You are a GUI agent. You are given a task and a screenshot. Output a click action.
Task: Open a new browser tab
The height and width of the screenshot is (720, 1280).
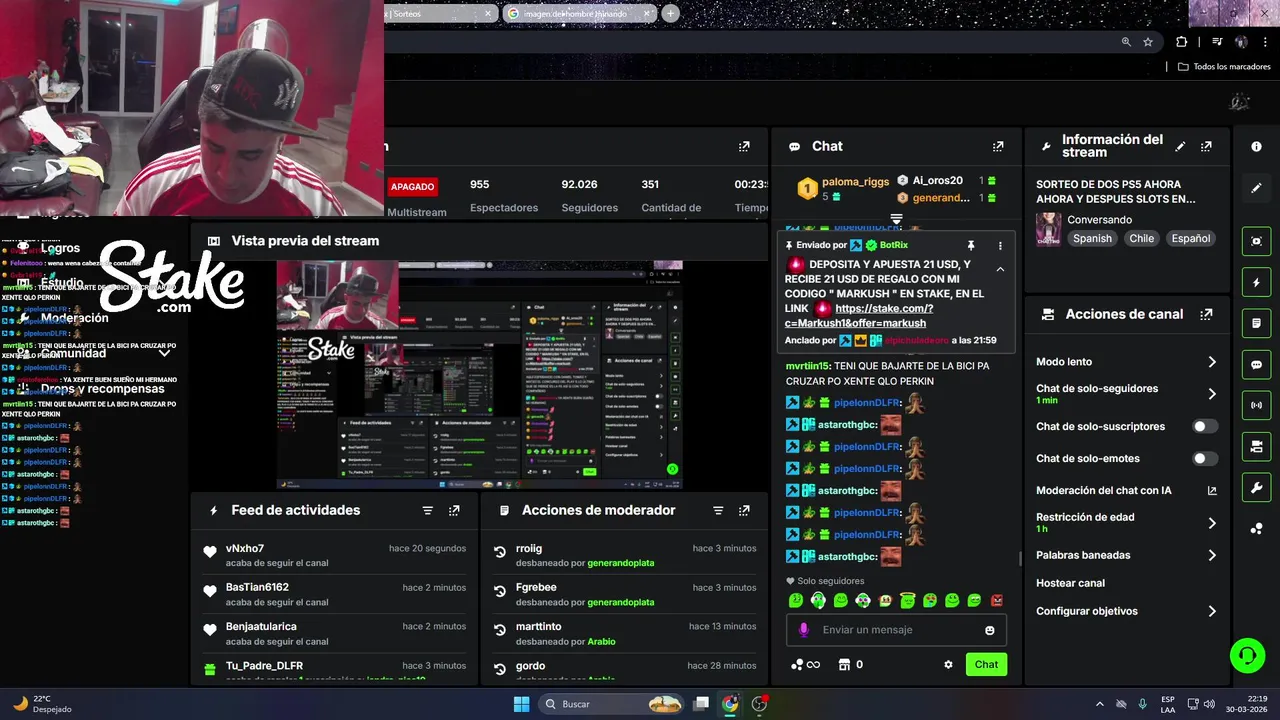click(670, 13)
